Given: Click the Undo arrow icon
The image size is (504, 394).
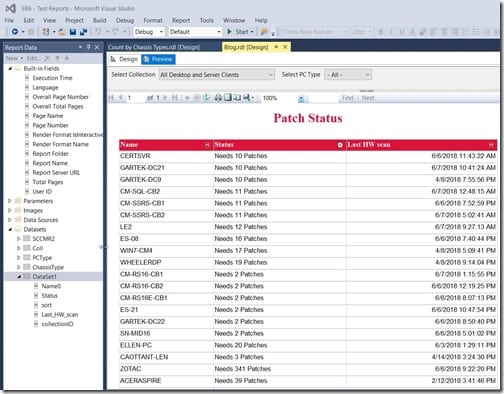Looking at the screenshot, I should click(98, 32).
